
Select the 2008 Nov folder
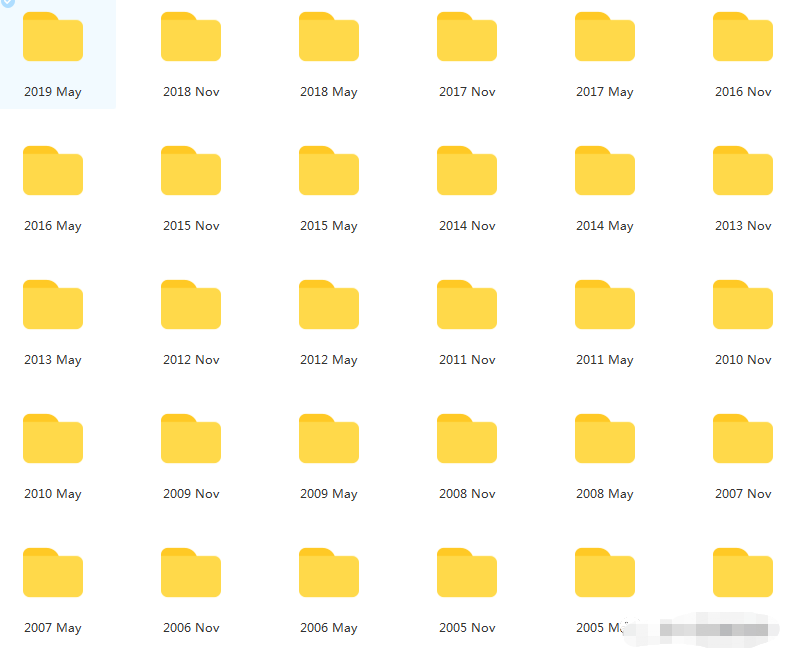click(x=467, y=439)
